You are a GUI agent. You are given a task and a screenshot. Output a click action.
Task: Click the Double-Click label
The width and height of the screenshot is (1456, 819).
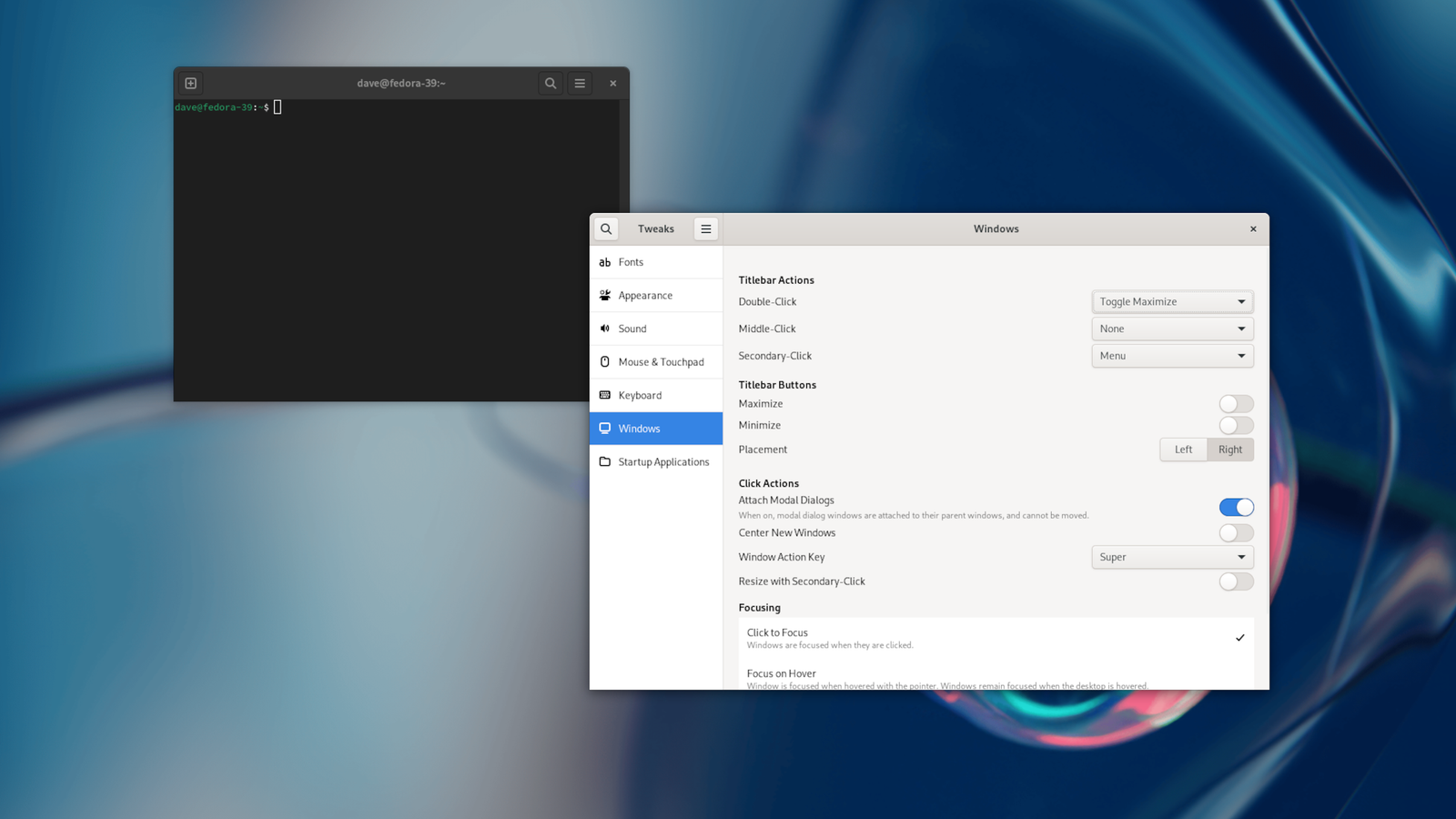coord(767,302)
